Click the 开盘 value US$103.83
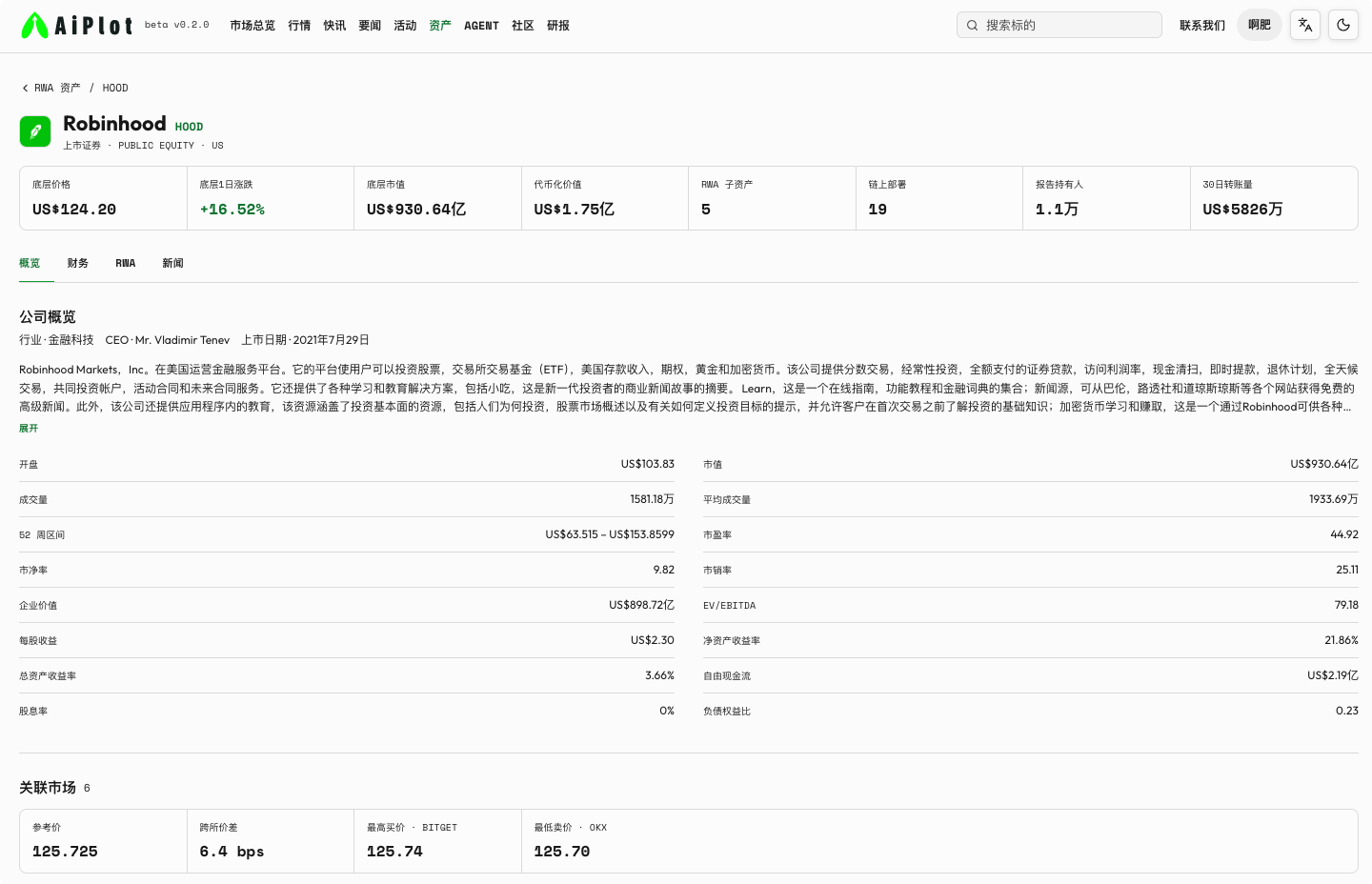The height and width of the screenshot is (884, 1372). click(648, 464)
